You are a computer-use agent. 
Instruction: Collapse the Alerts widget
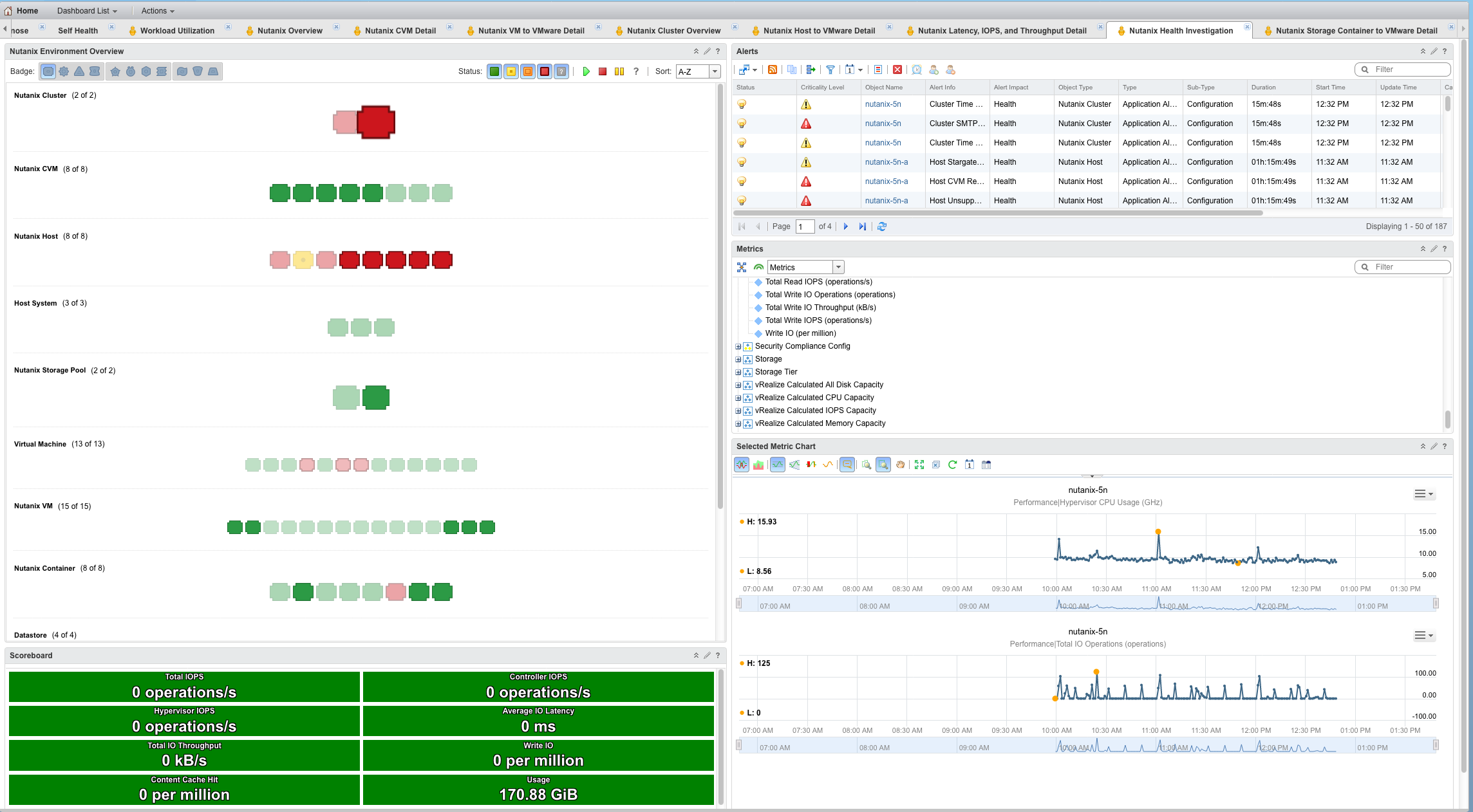1423,51
